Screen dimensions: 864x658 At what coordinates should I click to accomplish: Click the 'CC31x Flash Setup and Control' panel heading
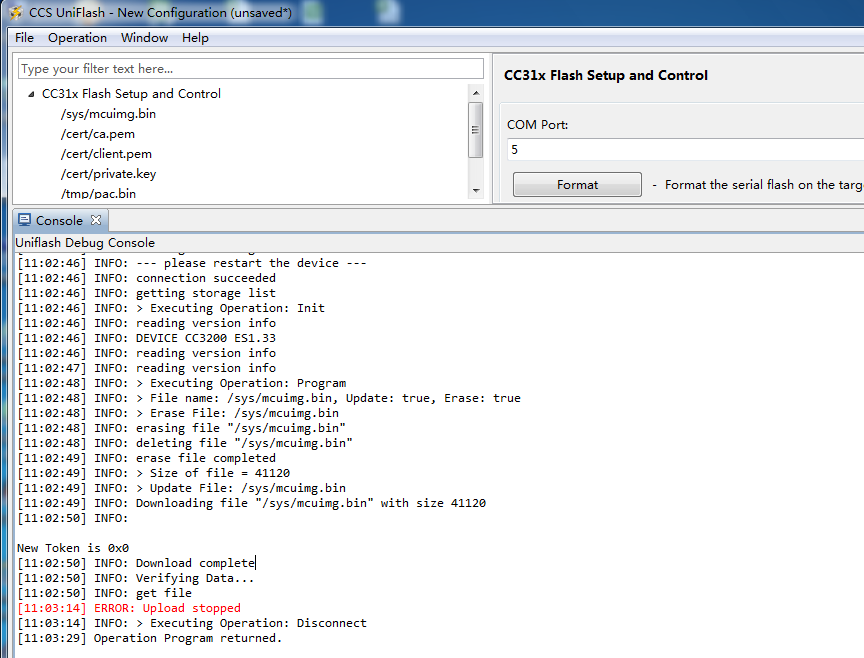(606, 75)
